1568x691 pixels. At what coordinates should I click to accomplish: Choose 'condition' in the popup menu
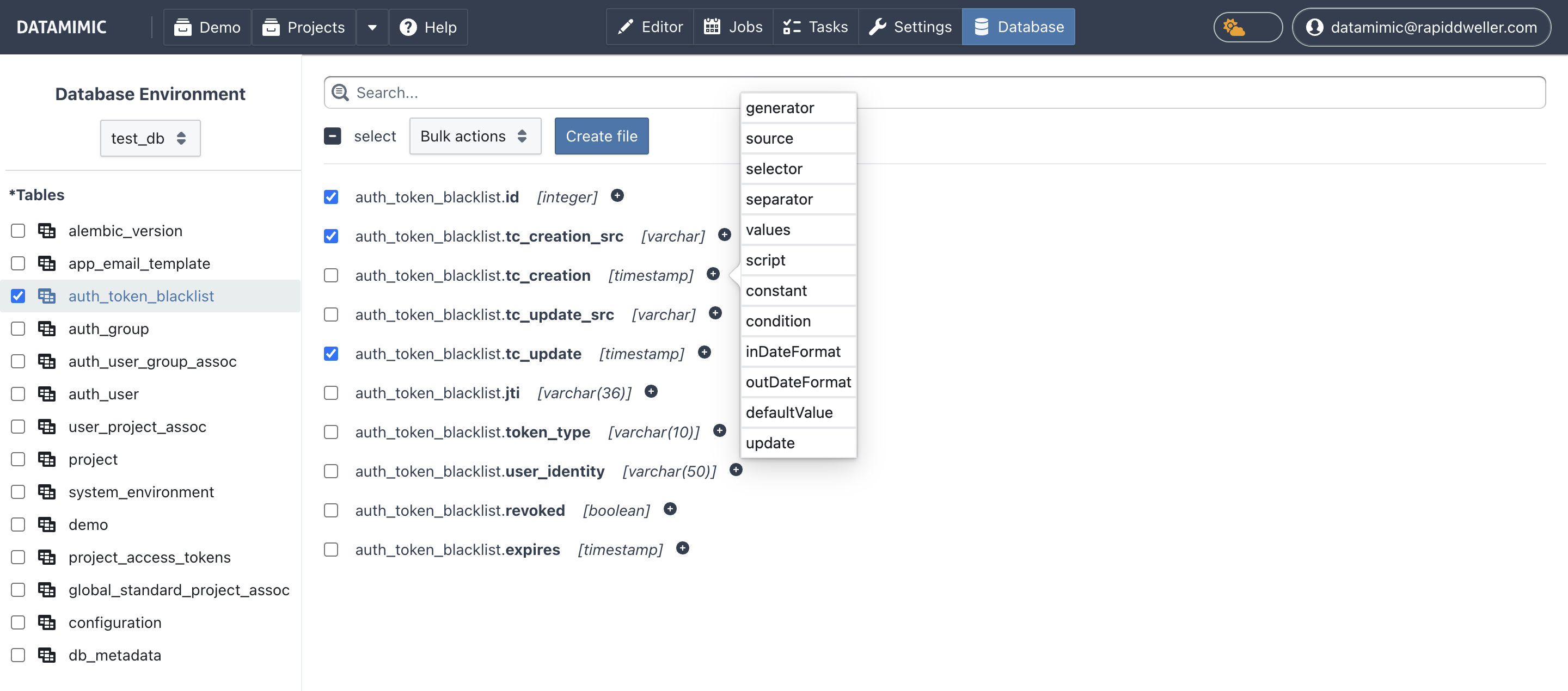click(x=778, y=320)
